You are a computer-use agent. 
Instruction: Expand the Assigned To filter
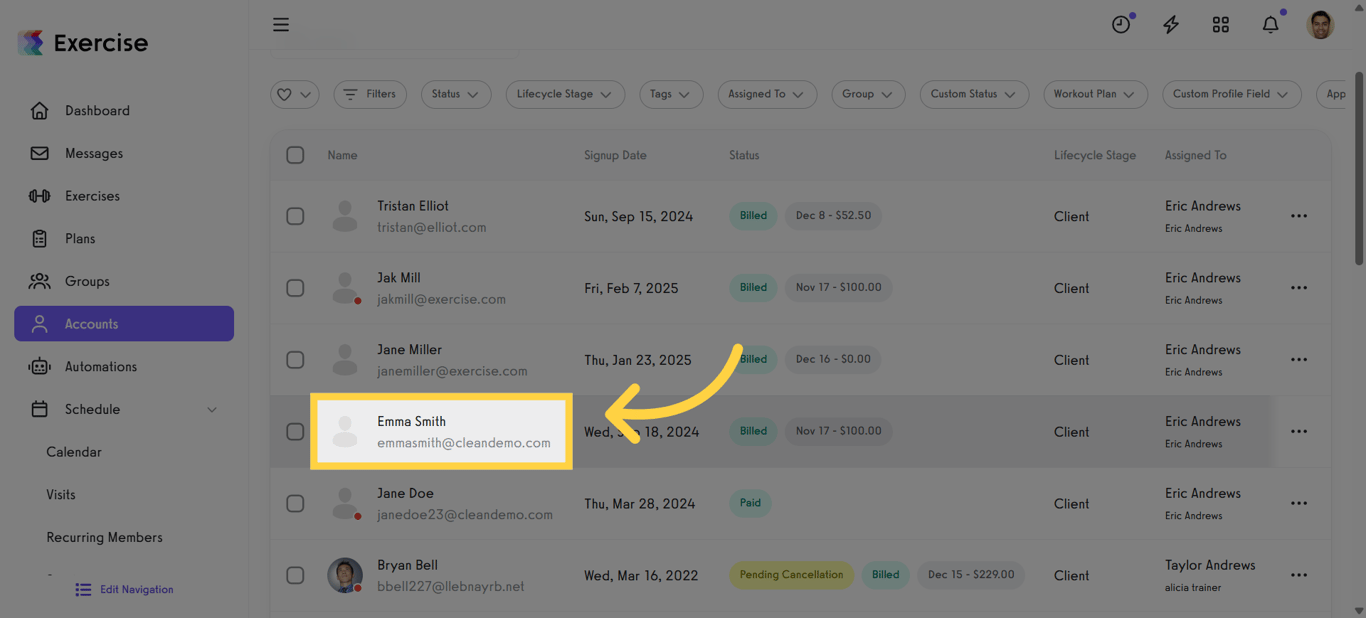coord(767,94)
